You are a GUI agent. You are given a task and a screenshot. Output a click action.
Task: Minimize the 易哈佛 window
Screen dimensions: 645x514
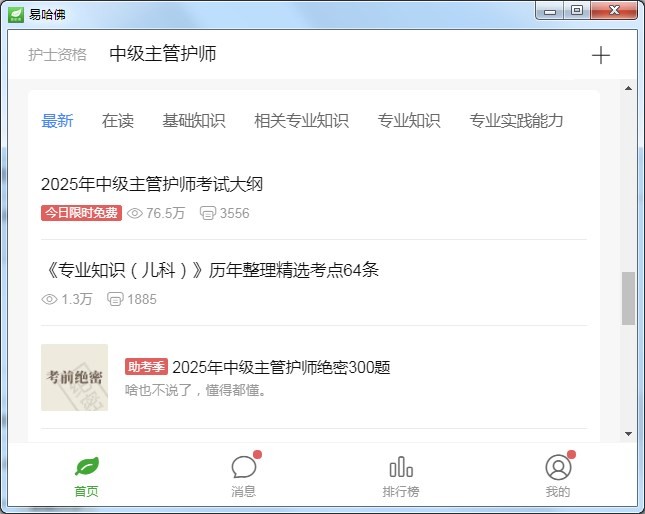point(550,11)
